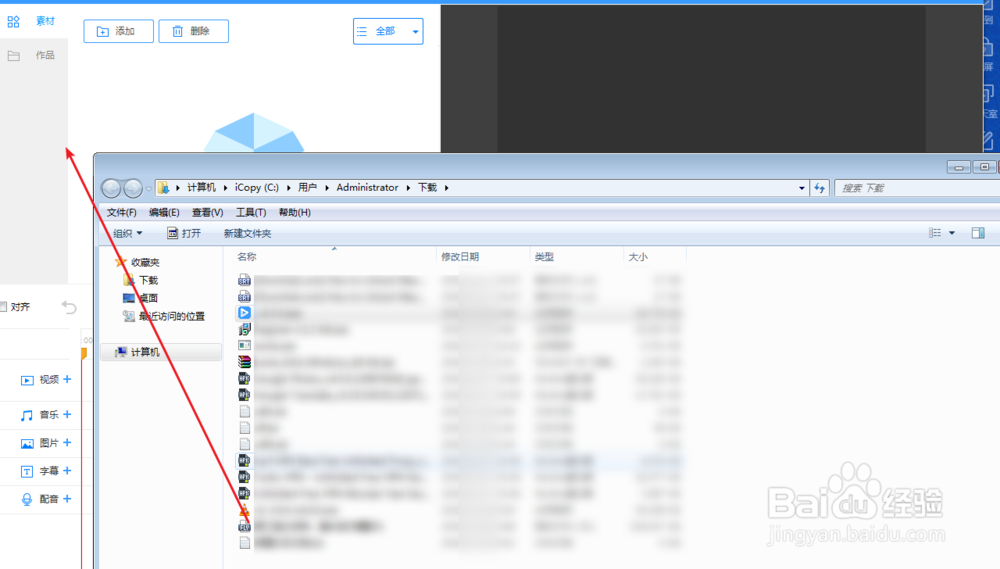Viewport: 1000px width, 569px height.
Task: Open the 素材 materials tab
Action: (x=32, y=21)
